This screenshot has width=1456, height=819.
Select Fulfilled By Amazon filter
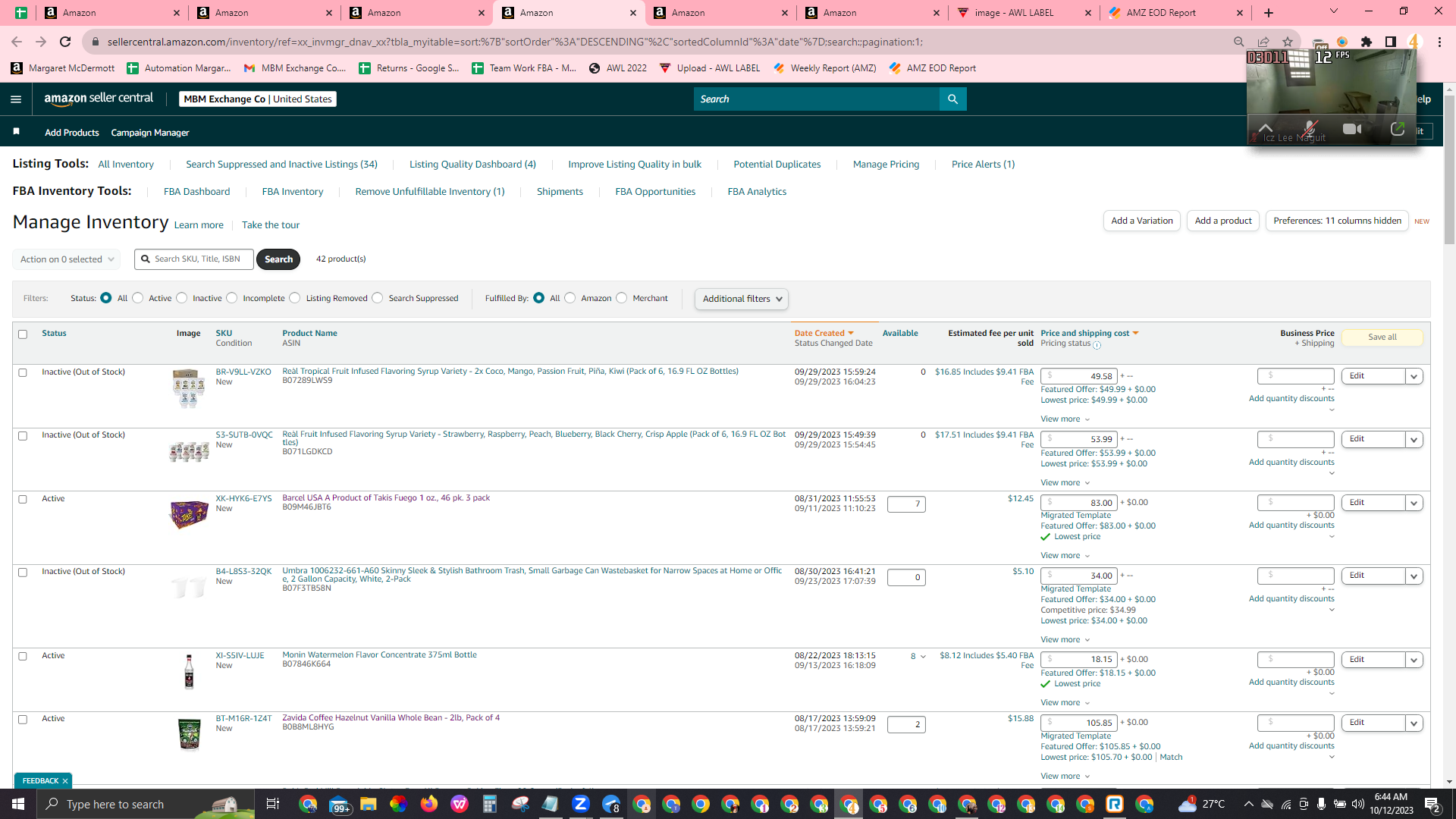pos(570,298)
